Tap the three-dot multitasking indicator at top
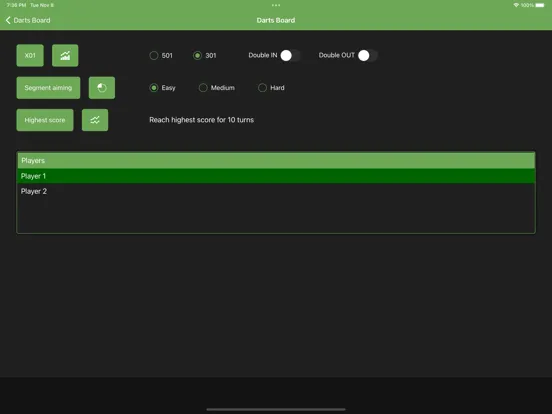This screenshot has width=552, height=414. tap(276, 5)
